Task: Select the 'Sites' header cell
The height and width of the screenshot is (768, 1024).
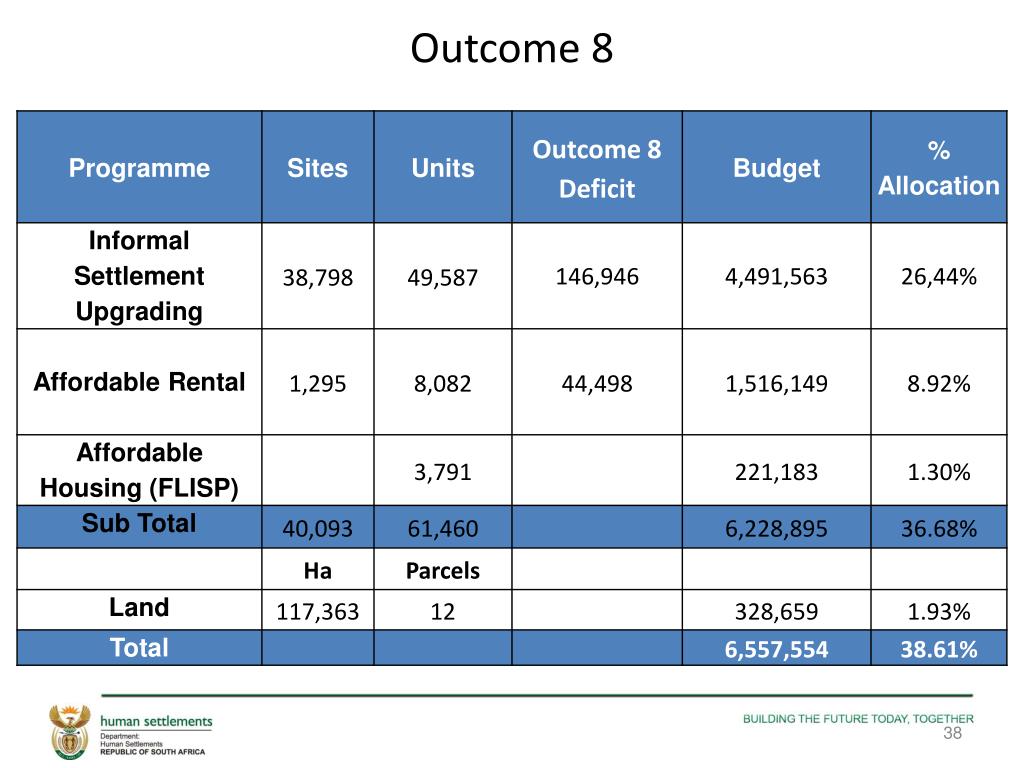Action: (x=317, y=168)
